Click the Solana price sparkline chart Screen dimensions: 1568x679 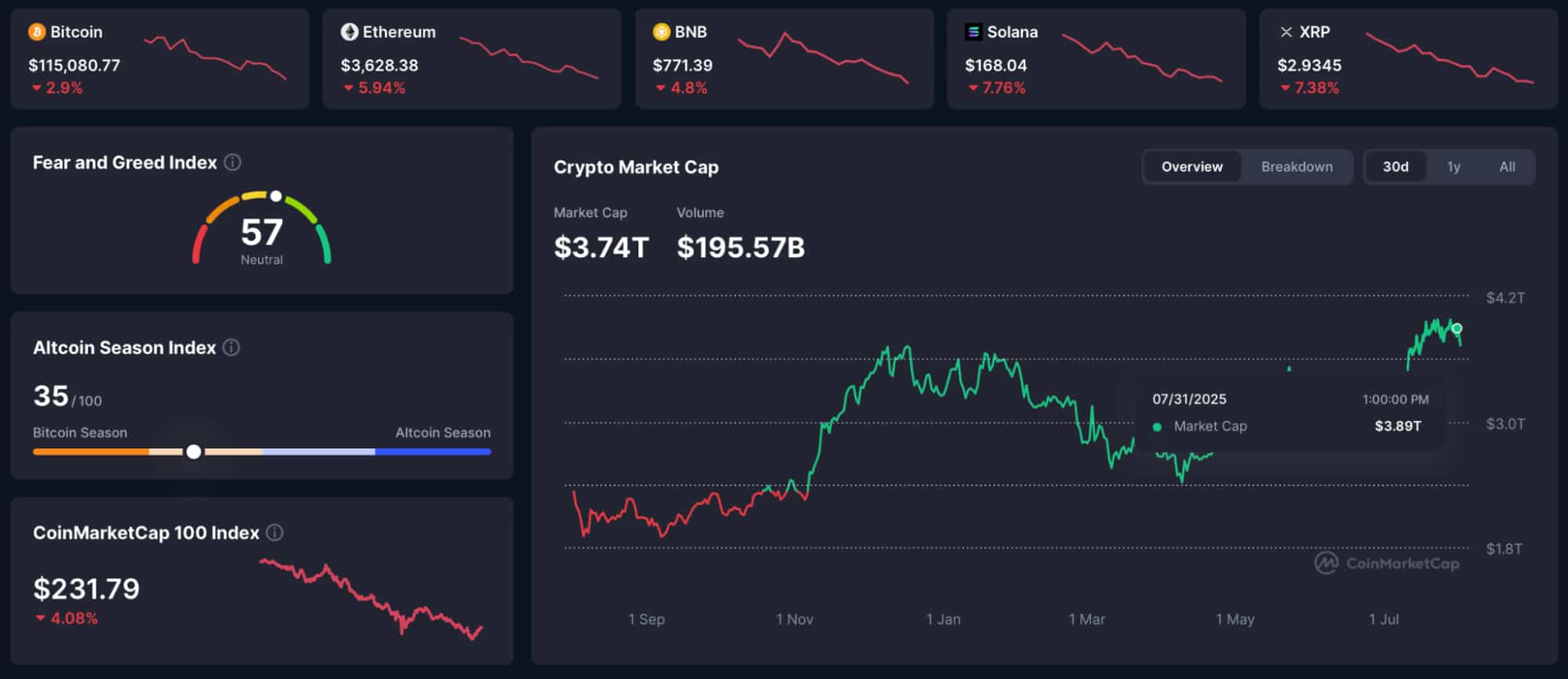point(1141,57)
